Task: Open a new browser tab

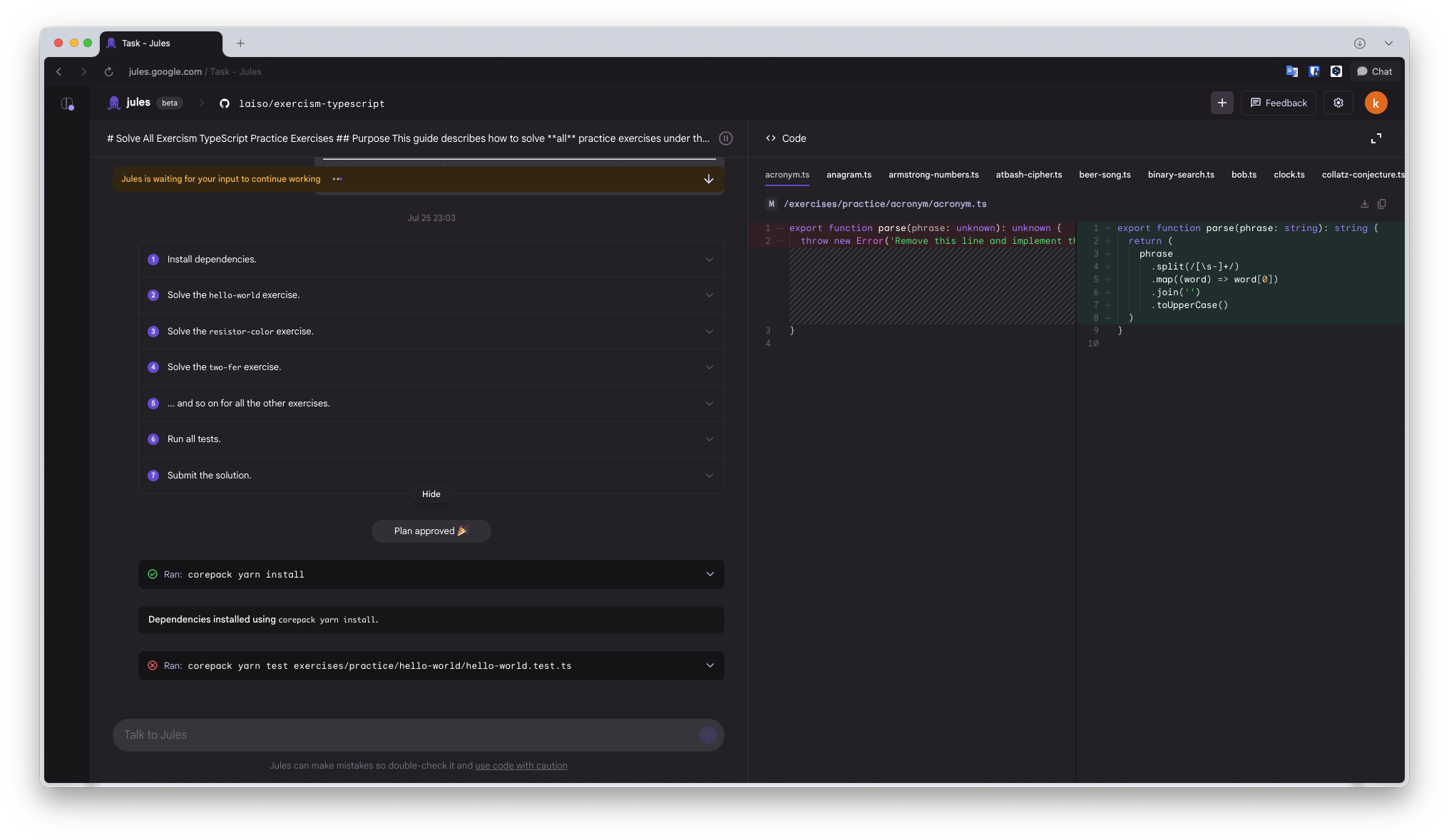Action: click(240, 43)
